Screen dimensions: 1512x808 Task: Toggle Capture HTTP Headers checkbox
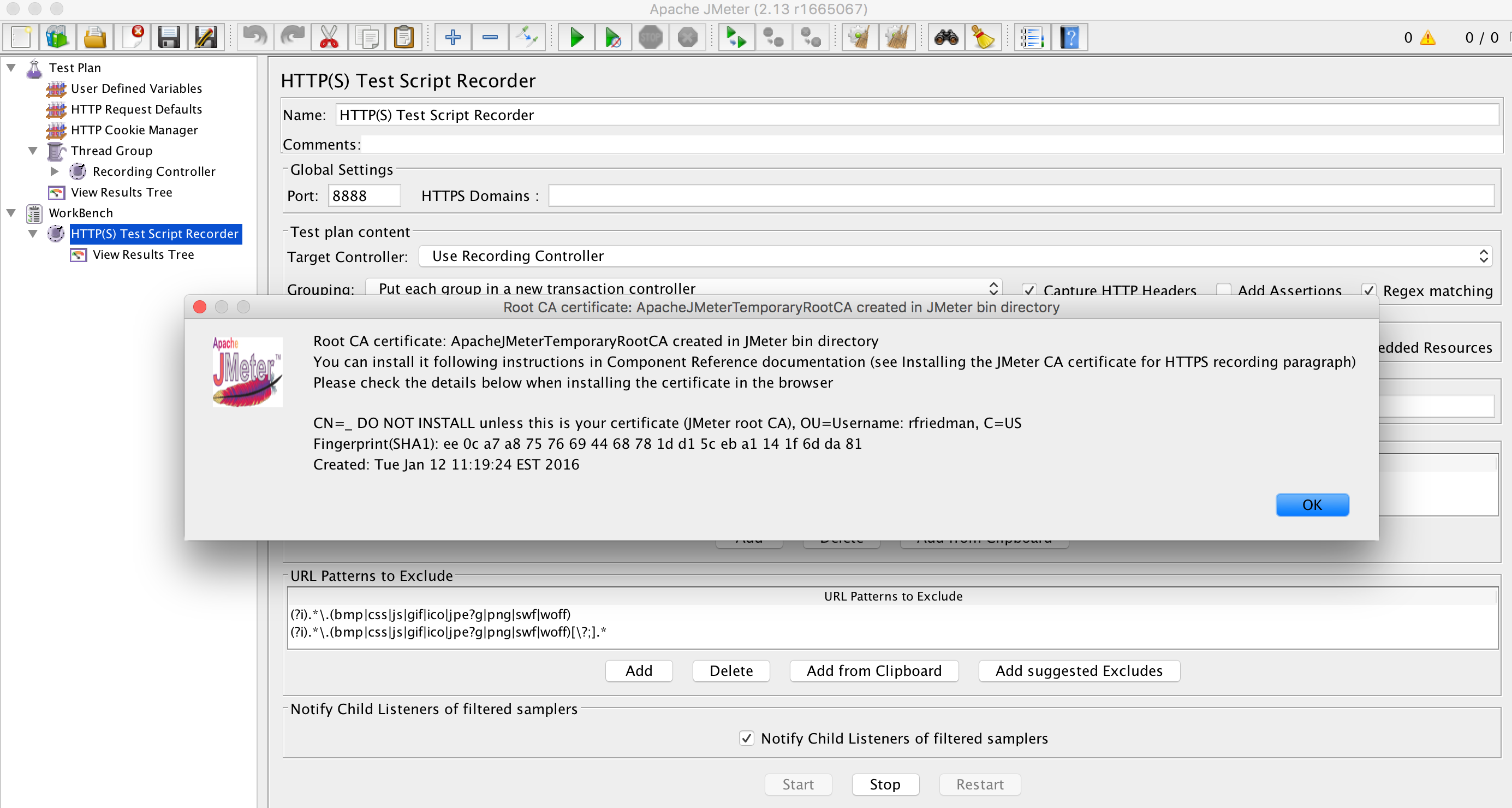1028,289
